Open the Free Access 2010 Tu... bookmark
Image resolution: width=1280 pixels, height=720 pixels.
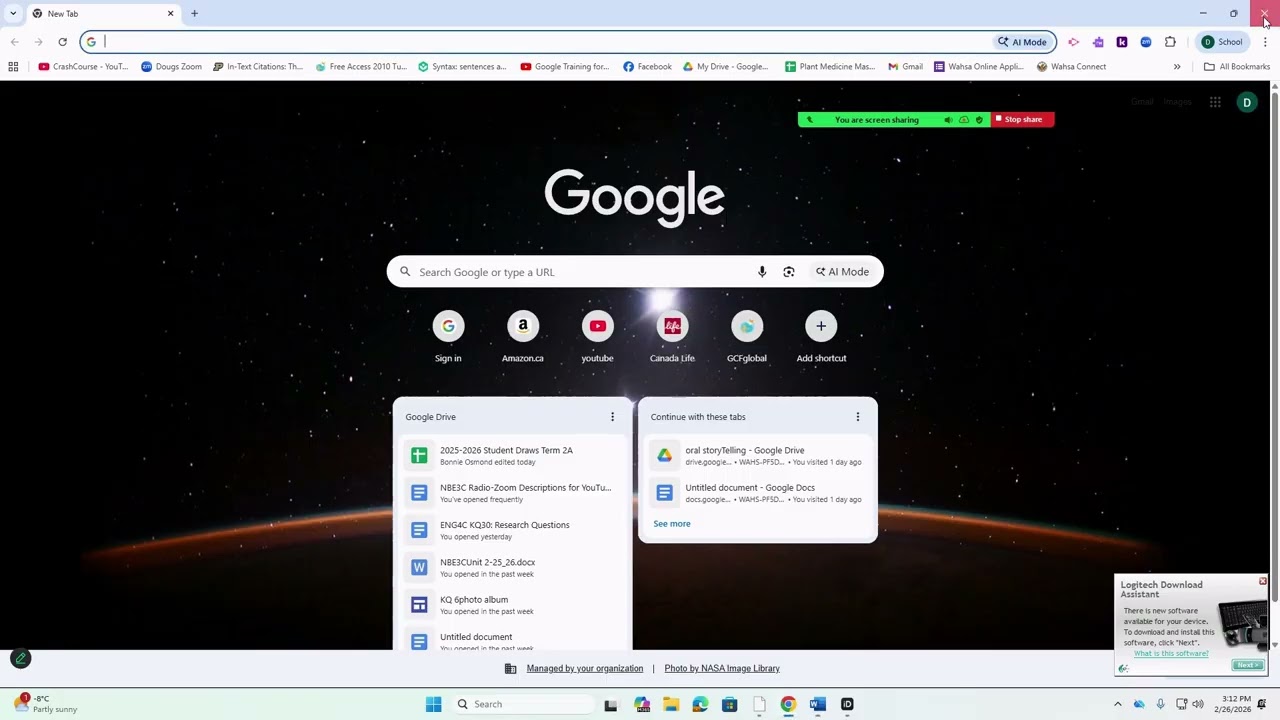pos(361,67)
